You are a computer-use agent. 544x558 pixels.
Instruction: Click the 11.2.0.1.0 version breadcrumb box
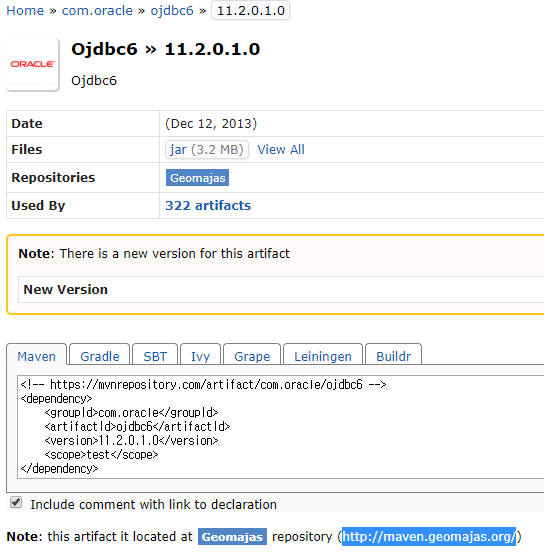point(250,11)
